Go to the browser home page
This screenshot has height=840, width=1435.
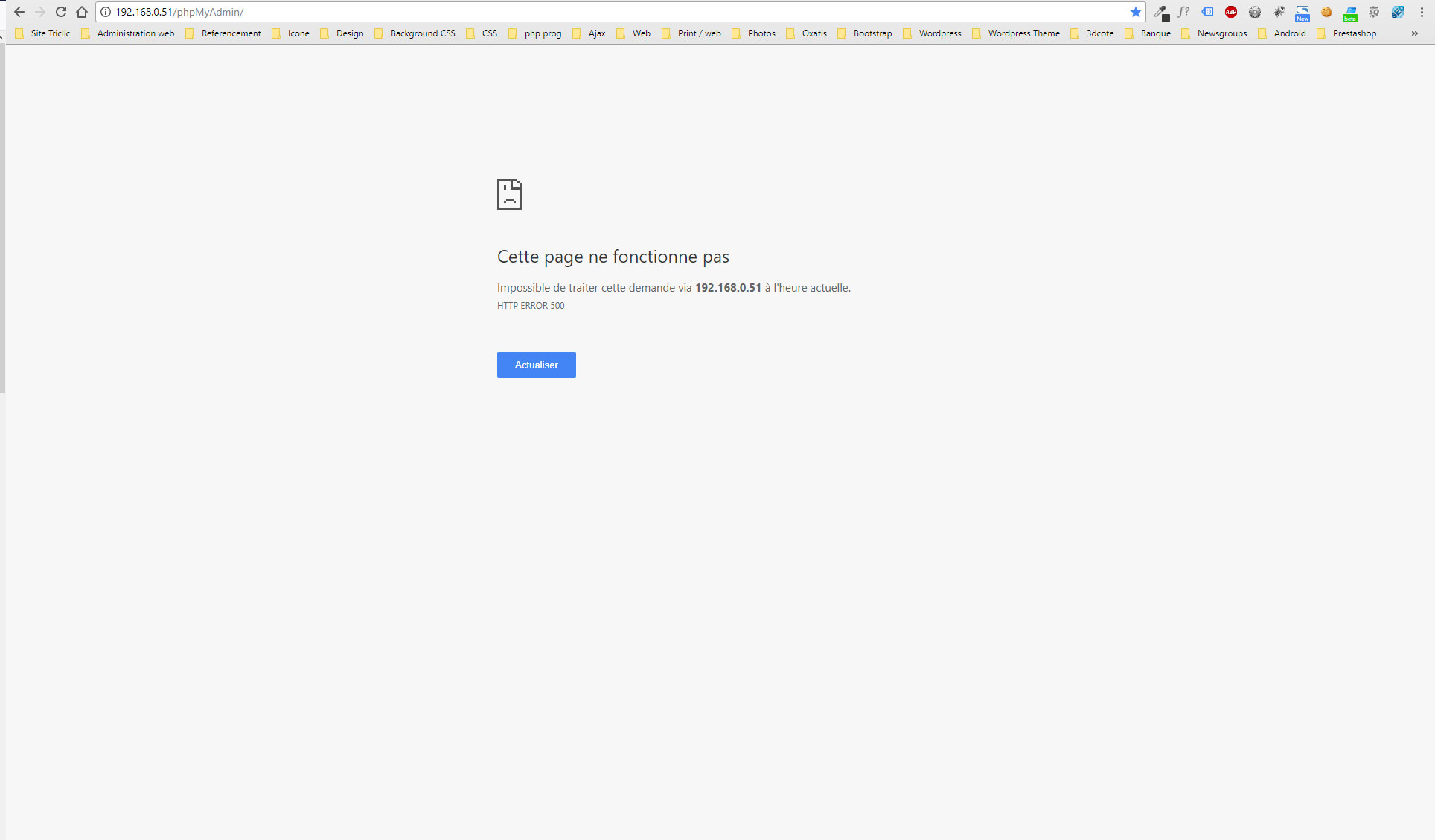(82, 12)
